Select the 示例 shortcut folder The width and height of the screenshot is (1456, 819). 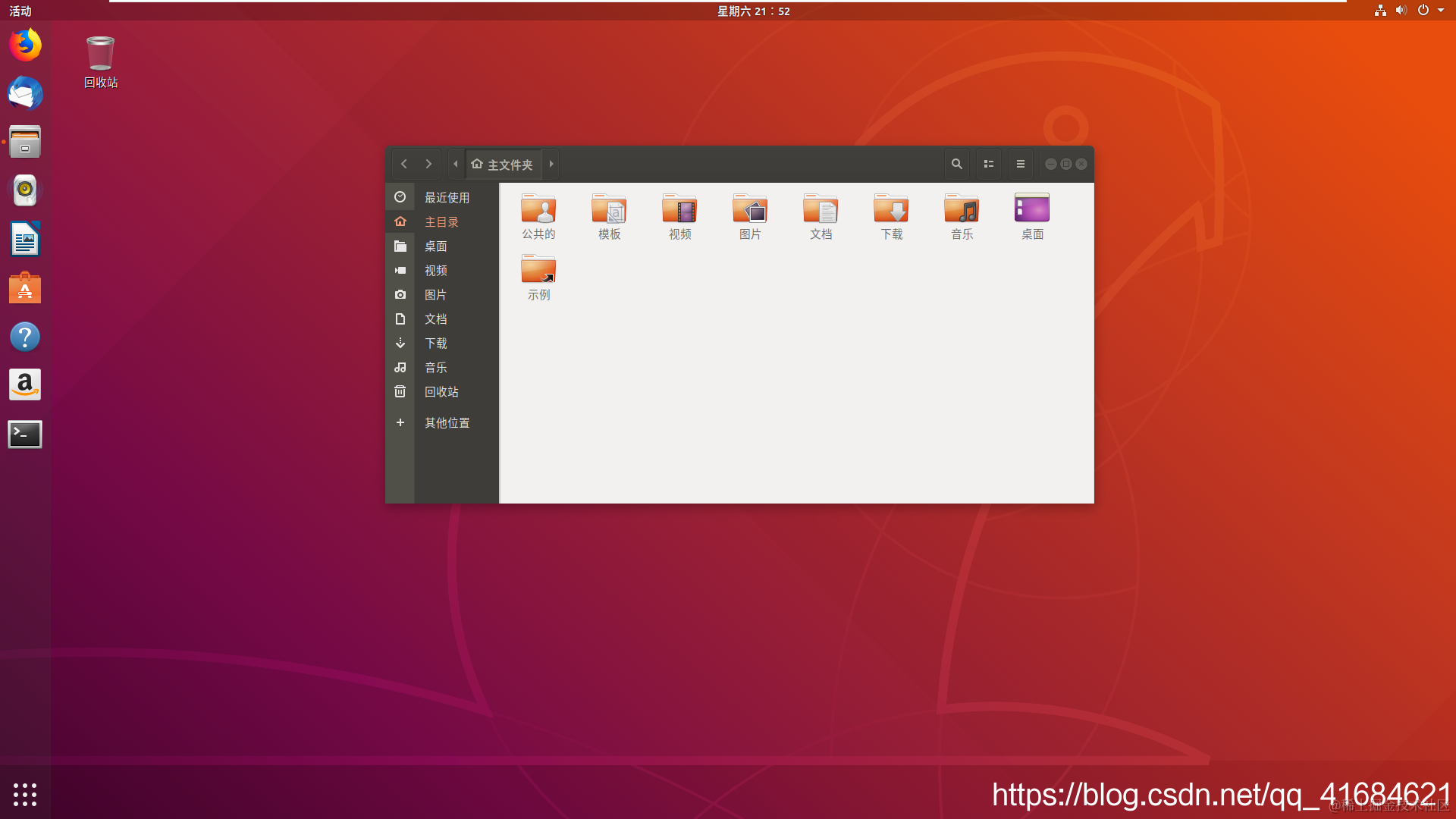click(x=538, y=270)
